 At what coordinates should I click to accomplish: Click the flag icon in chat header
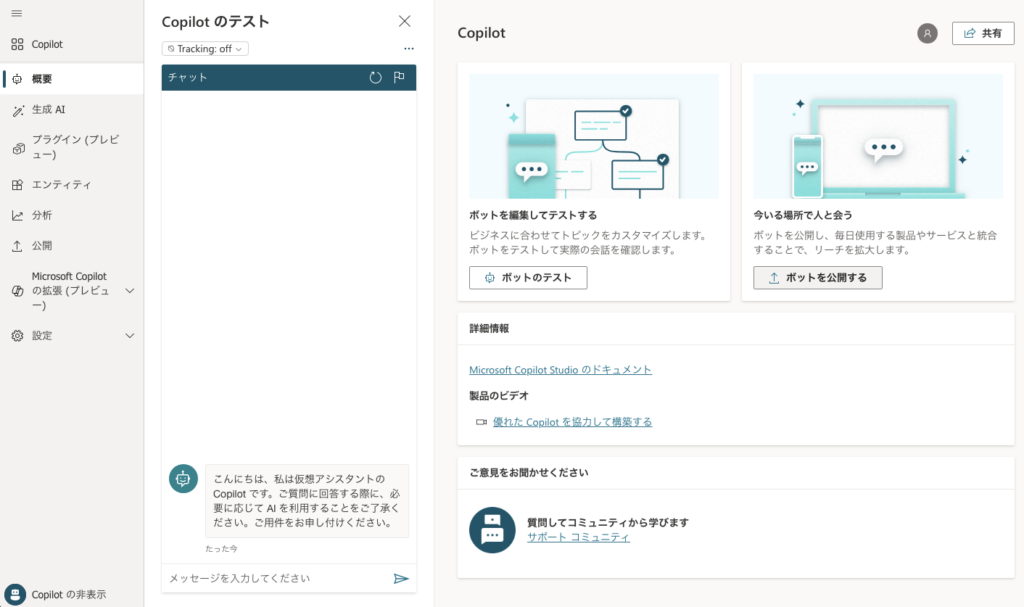click(x=399, y=78)
